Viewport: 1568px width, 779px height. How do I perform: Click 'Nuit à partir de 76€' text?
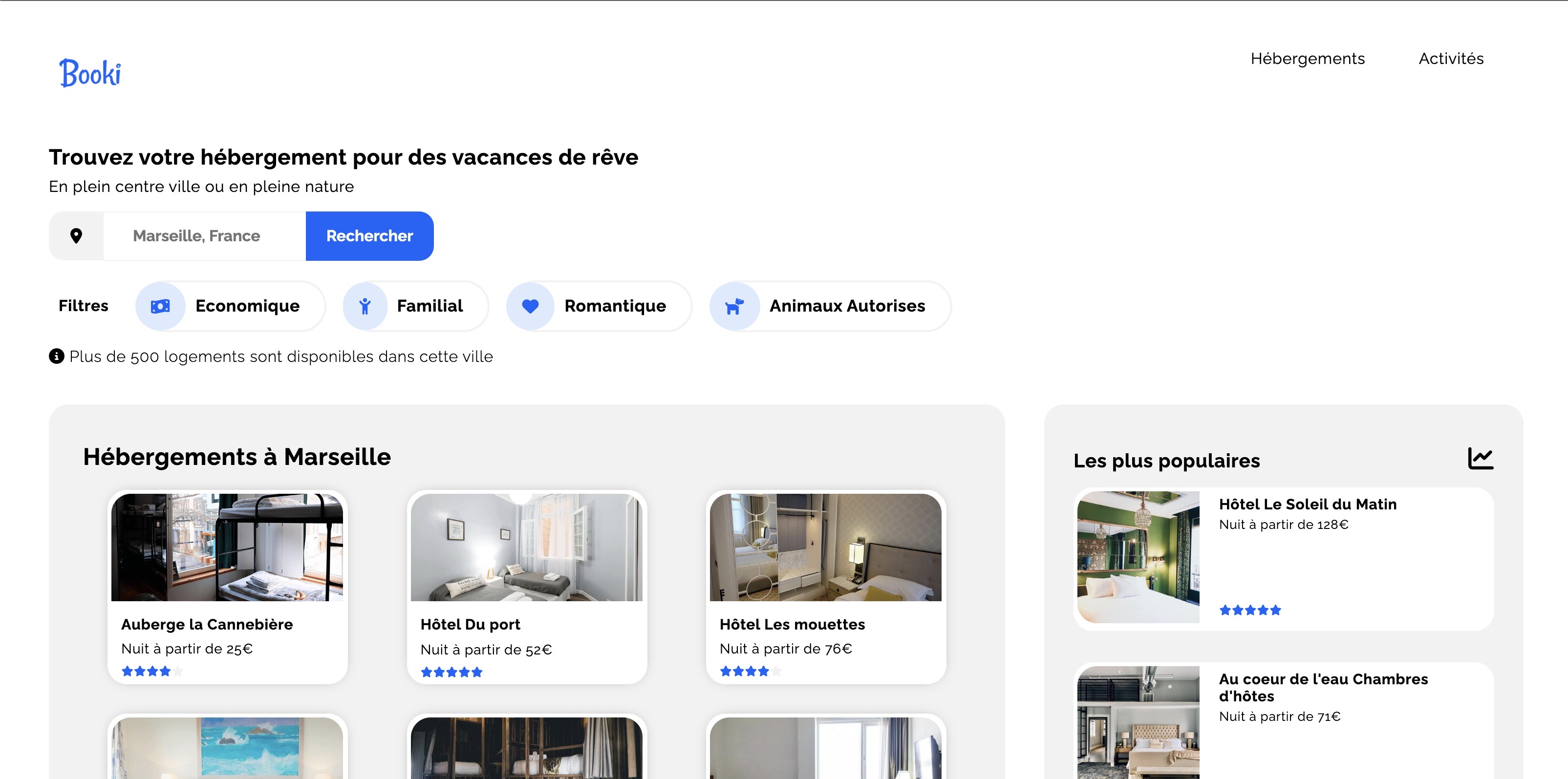[x=786, y=649]
